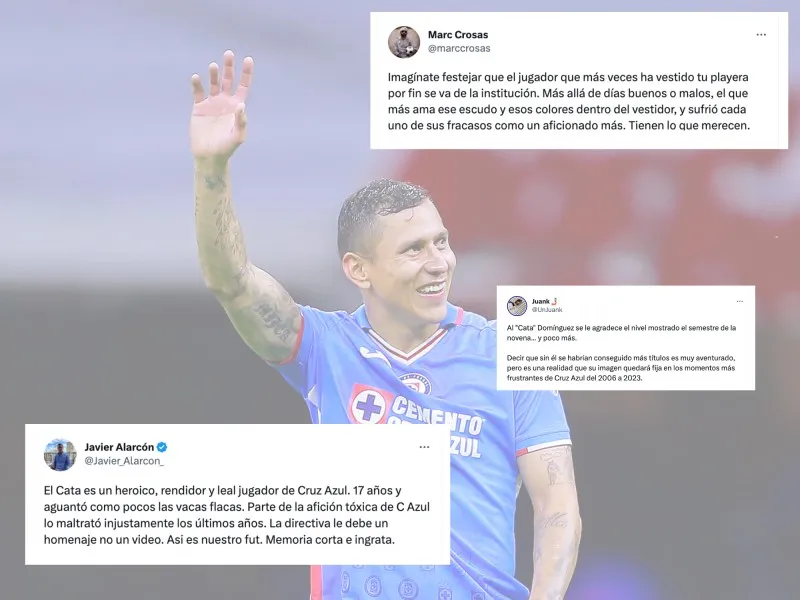The width and height of the screenshot is (800, 600).
Task: Click the Javier Alarcón display name
Action: tap(119, 447)
